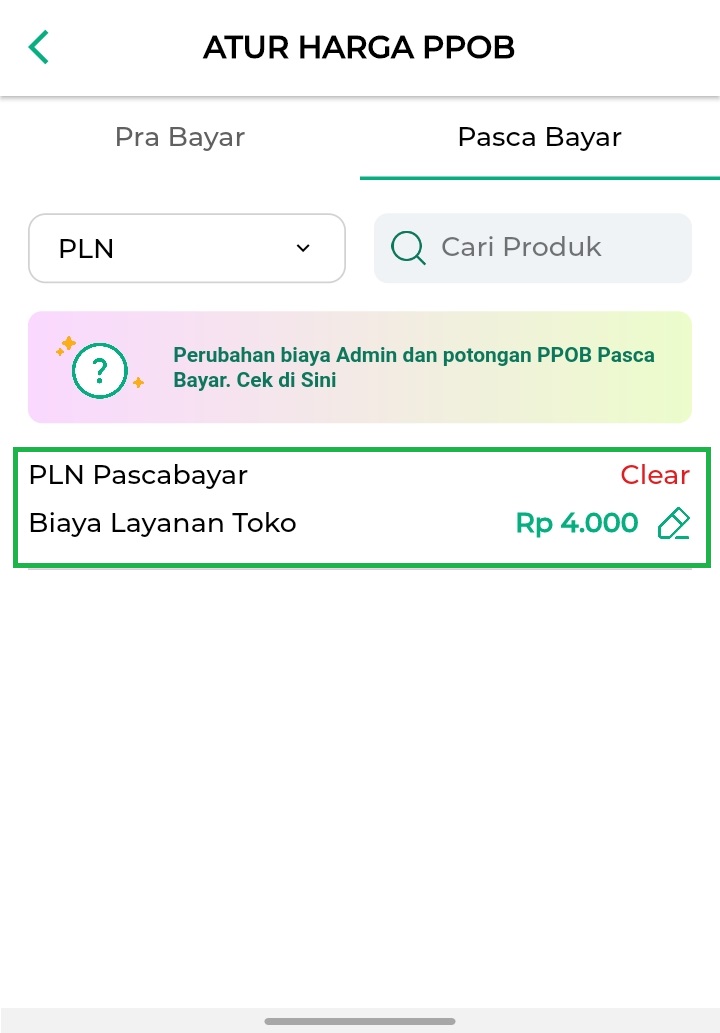
Task: Tap the Rp 4.000 service fee amount
Action: click(x=576, y=523)
